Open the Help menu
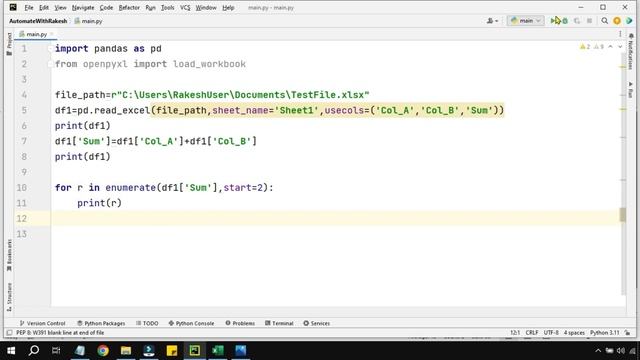 228,8
